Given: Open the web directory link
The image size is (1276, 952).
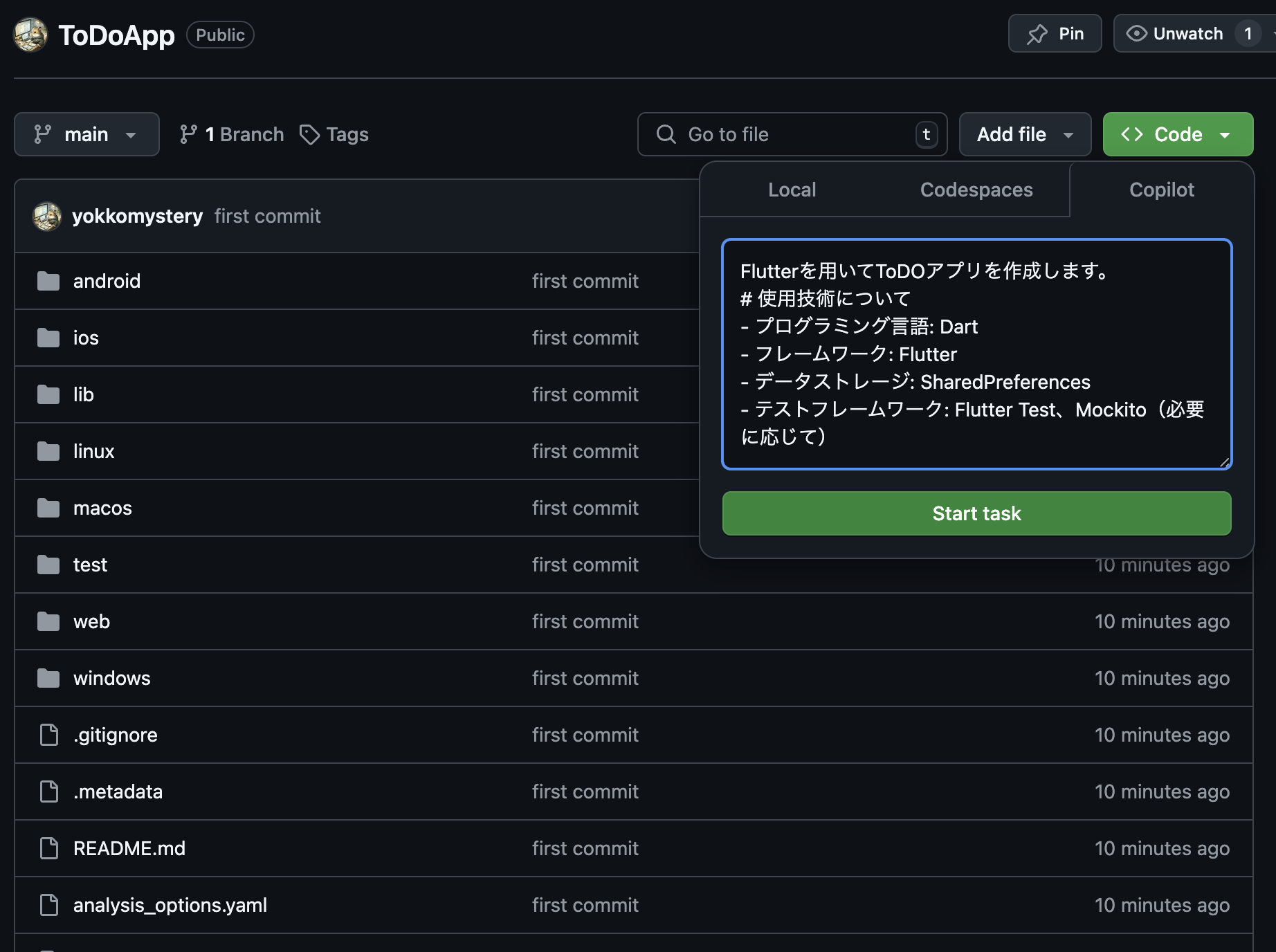Looking at the screenshot, I should point(91,621).
